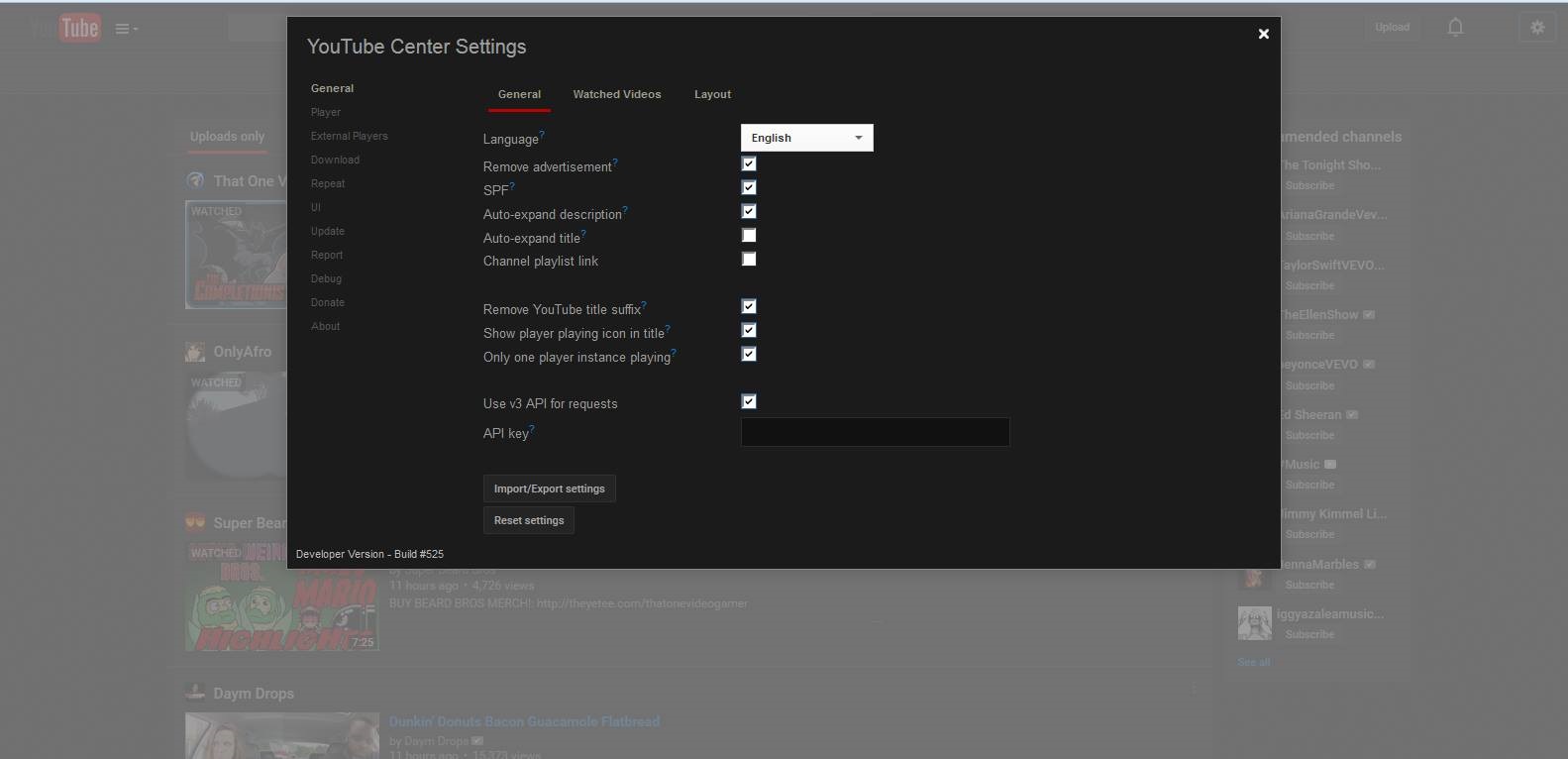Image resolution: width=1568 pixels, height=759 pixels.
Task: Open Dunkin' Donuts Bacon Guacamole Flatbread video link
Action: tap(524, 721)
